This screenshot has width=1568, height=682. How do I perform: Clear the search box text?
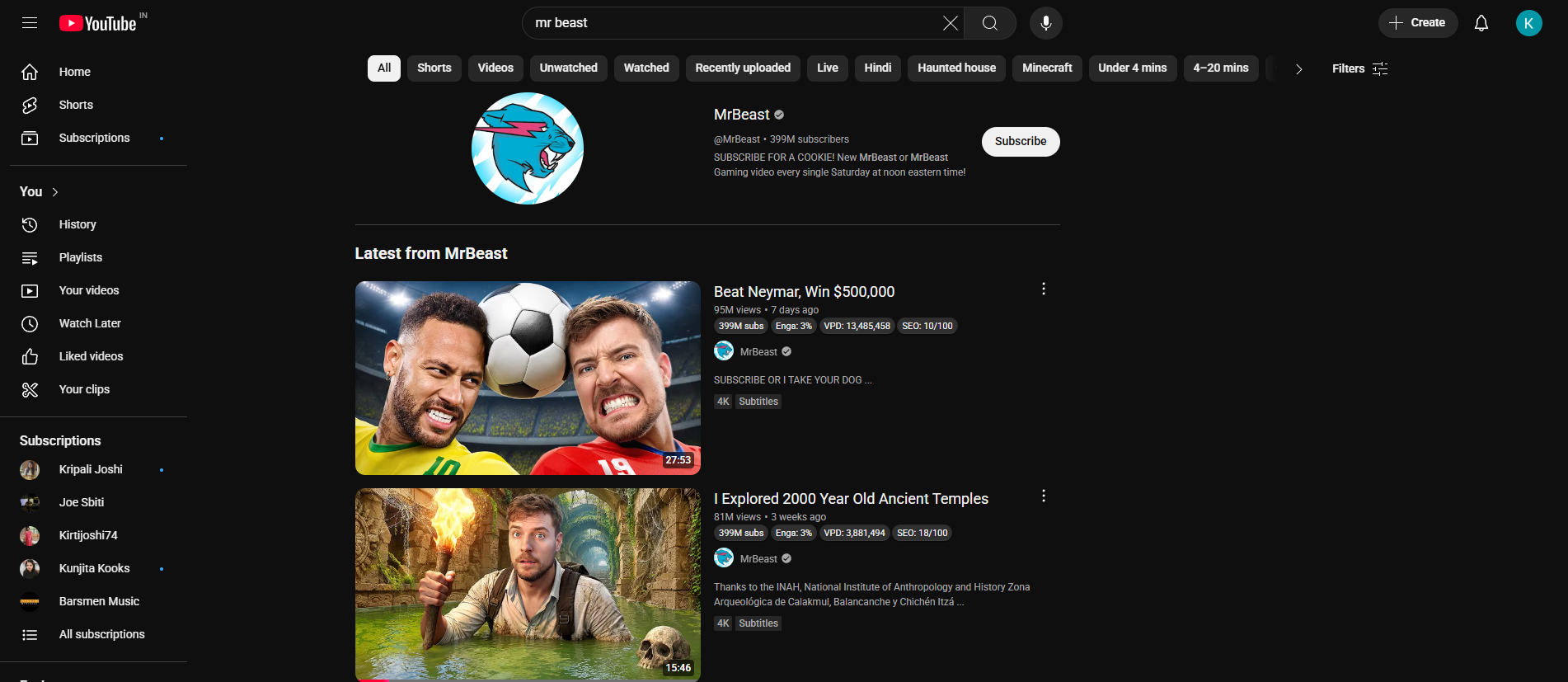click(950, 23)
